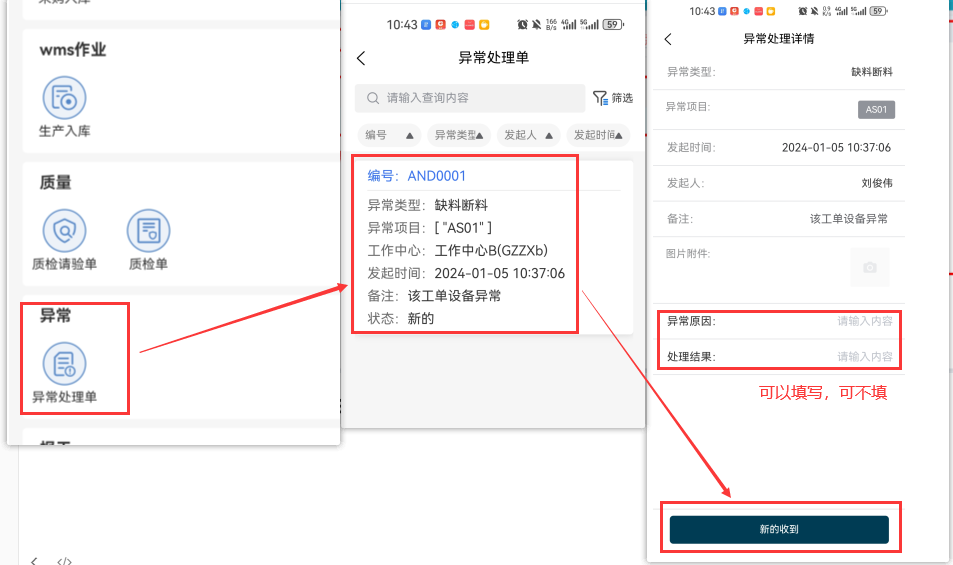
Task: Sort list by 发起时间
Action: pos(596,135)
